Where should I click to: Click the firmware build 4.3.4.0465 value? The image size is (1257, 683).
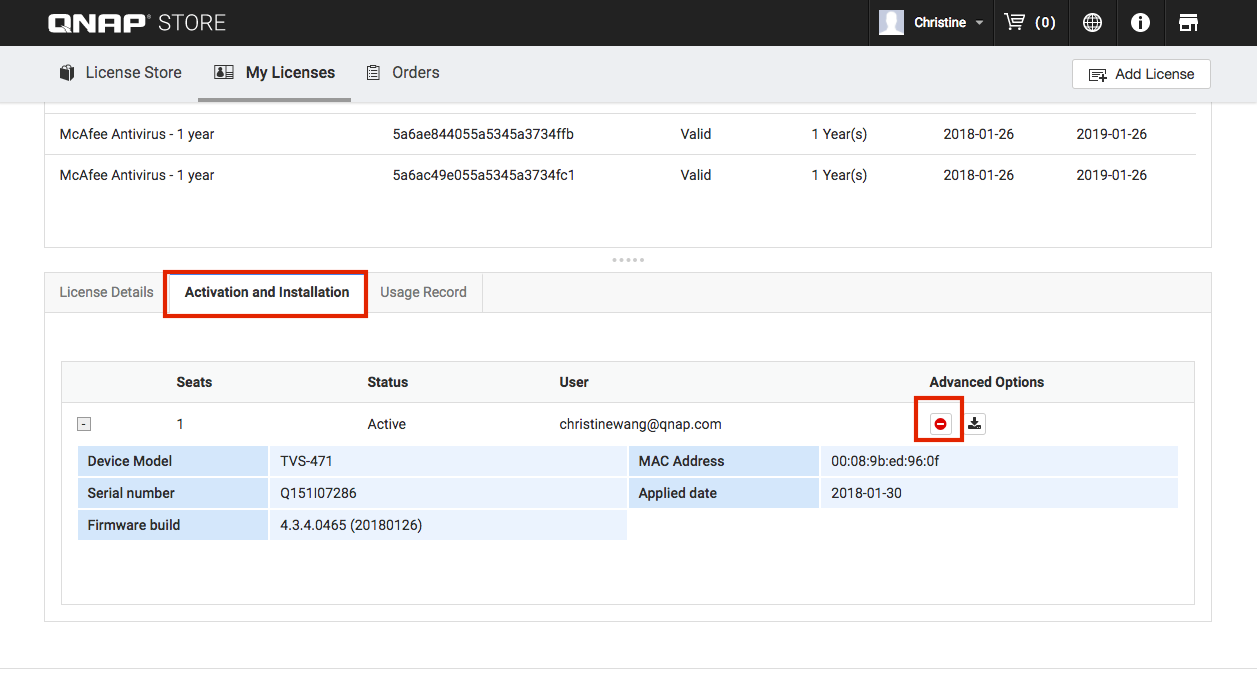[351, 525]
